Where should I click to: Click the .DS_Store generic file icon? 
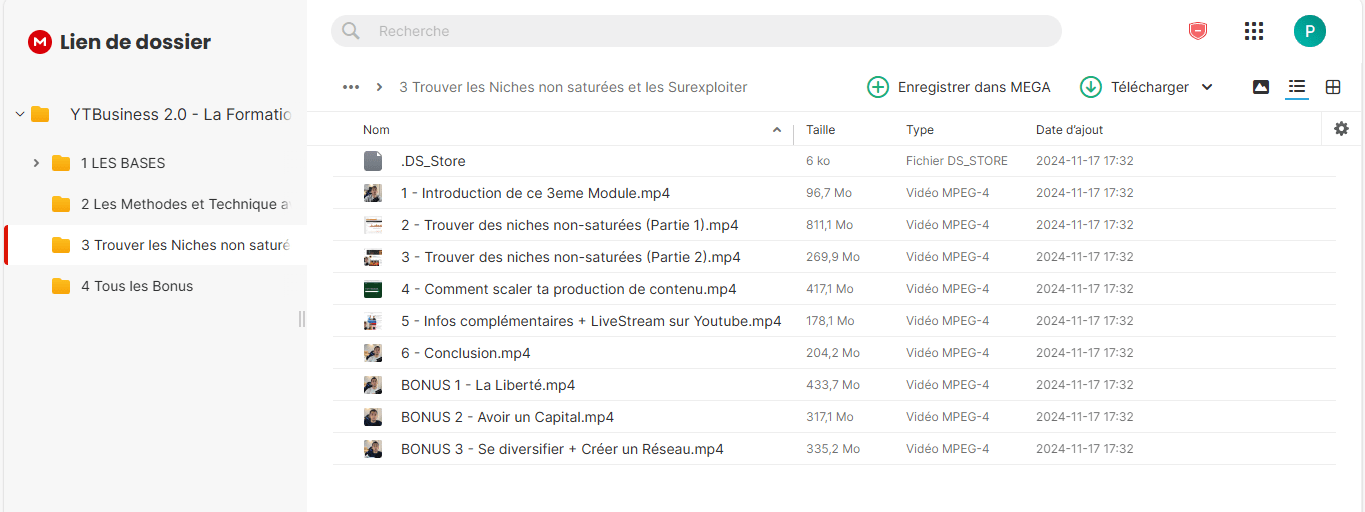(x=373, y=161)
